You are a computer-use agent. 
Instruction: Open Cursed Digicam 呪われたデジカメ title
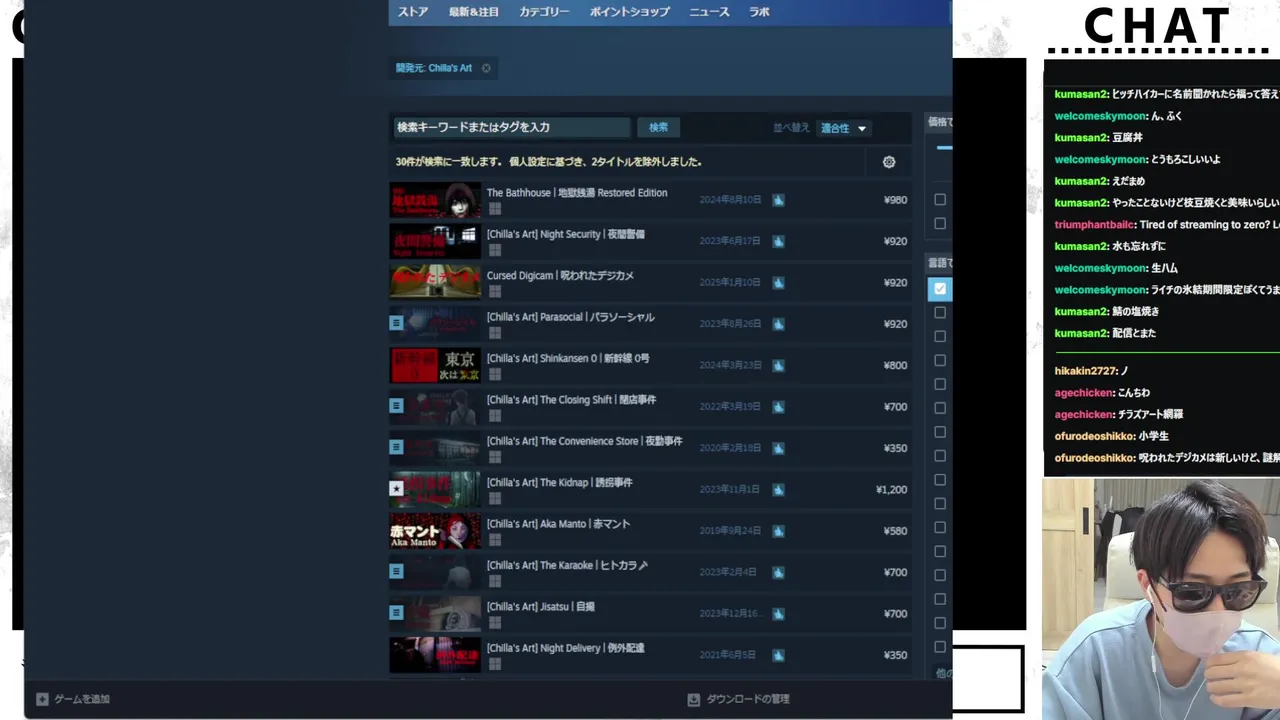560,276
